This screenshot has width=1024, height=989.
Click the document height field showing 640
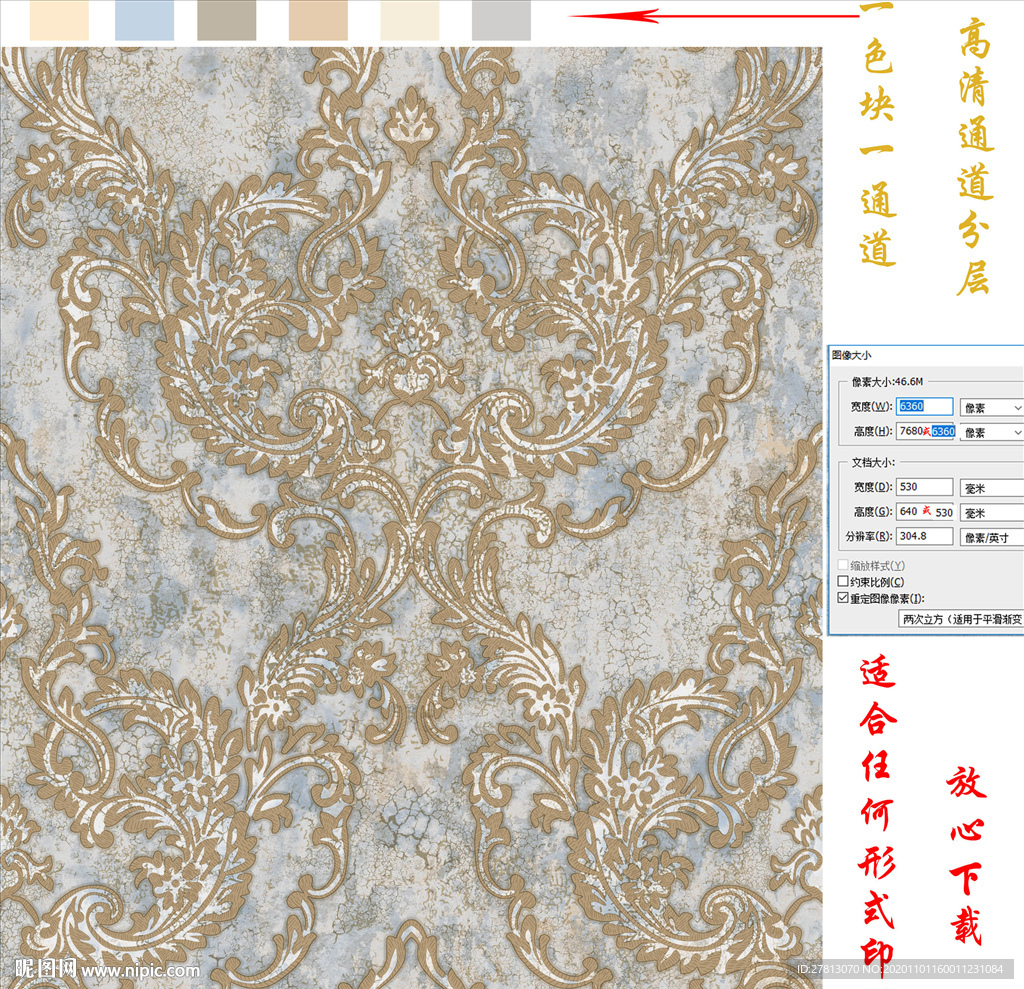[925, 511]
